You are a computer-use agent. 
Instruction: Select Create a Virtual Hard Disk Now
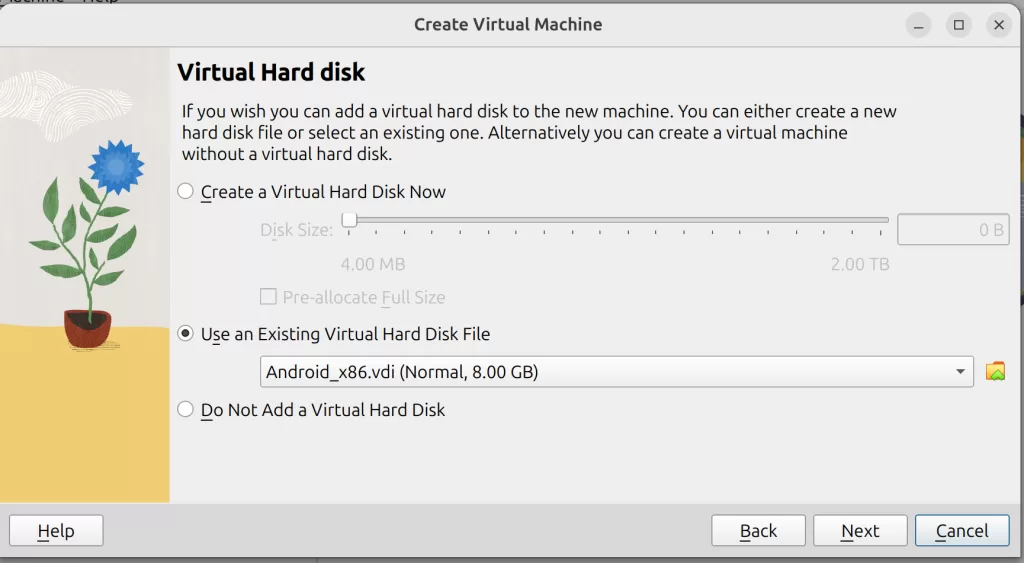pyautogui.click(x=186, y=191)
